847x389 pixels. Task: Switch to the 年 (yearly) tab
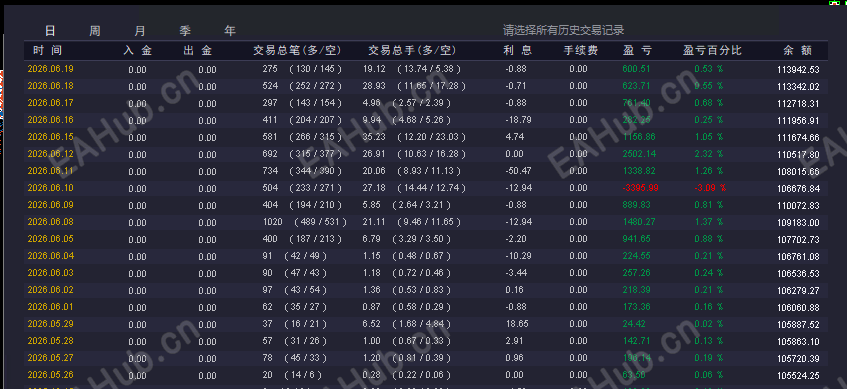click(230, 31)
